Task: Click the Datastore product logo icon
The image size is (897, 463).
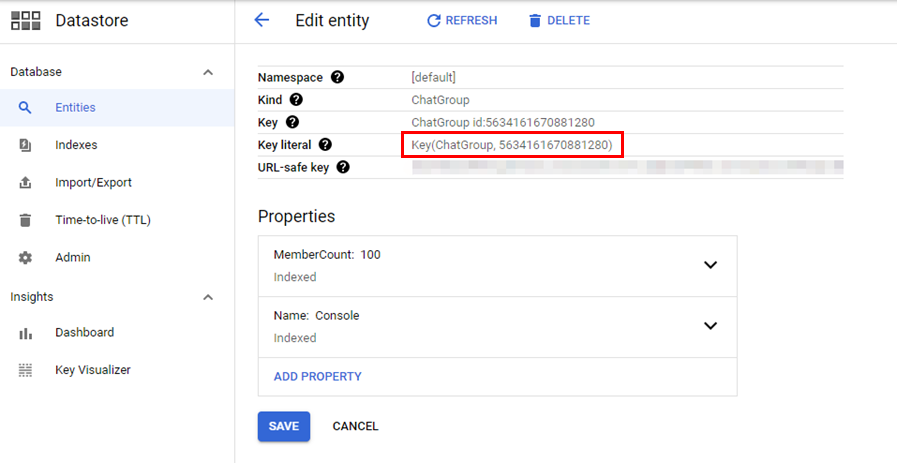Action: [26, 20]
